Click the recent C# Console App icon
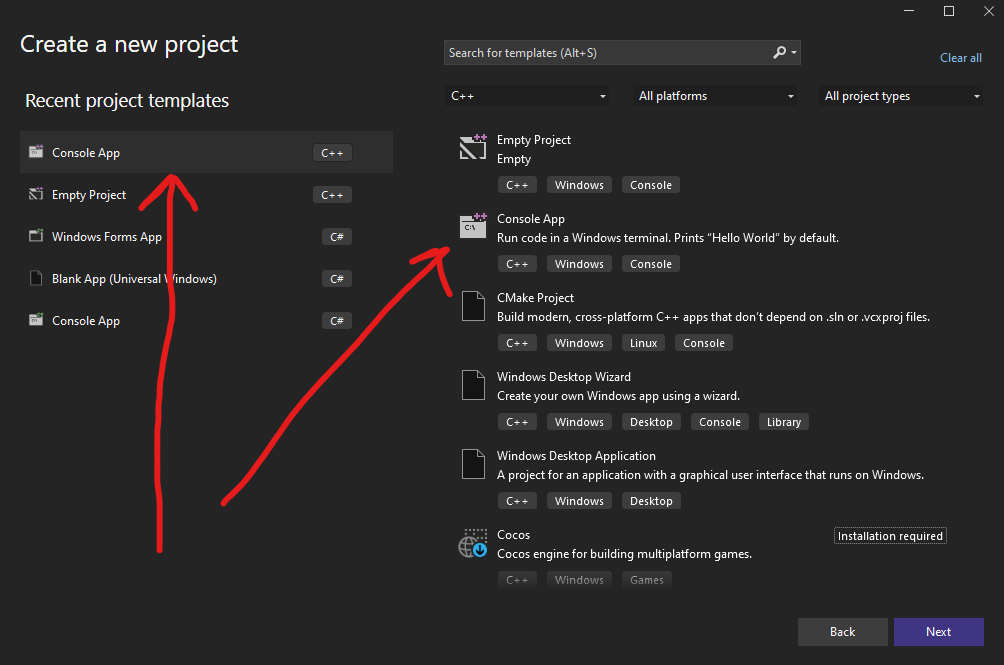 36,320
